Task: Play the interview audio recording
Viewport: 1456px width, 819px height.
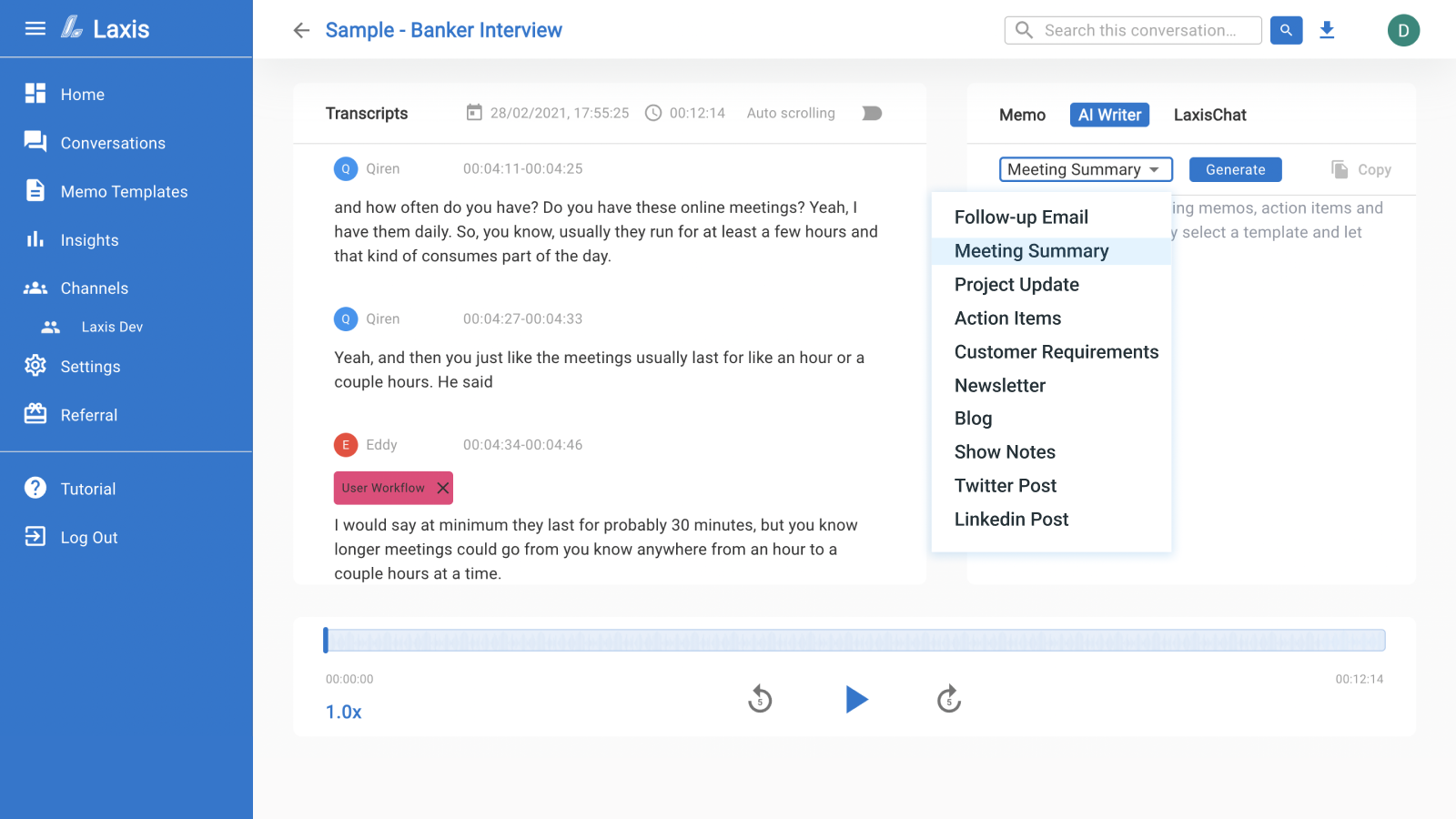Action: (855, 699)
